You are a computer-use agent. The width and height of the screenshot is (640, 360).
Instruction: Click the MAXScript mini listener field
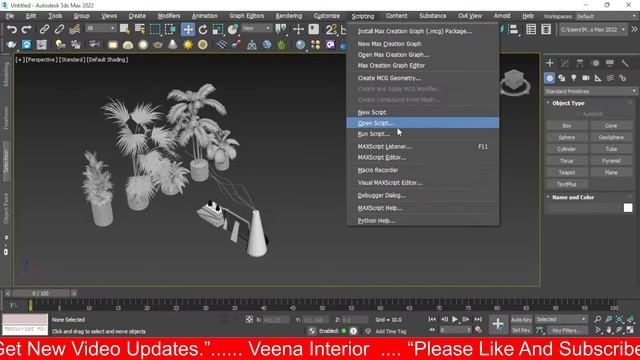pos(25,329)
